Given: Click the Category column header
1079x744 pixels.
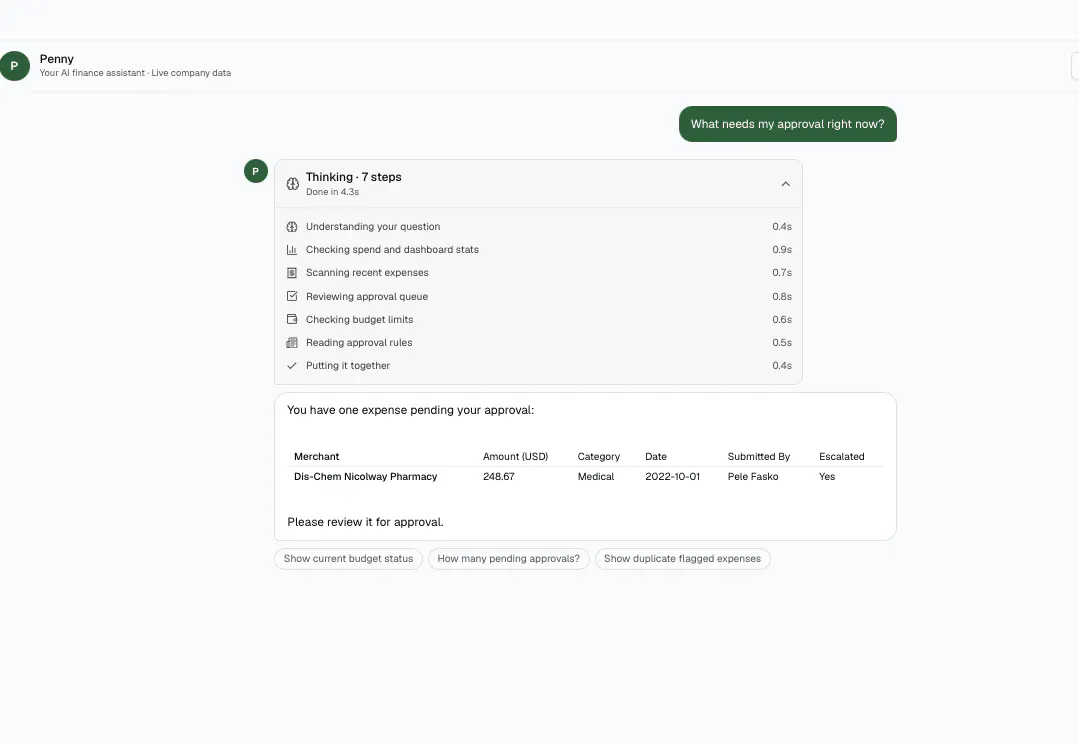Looking at the screenshot, I should [599, 456].
